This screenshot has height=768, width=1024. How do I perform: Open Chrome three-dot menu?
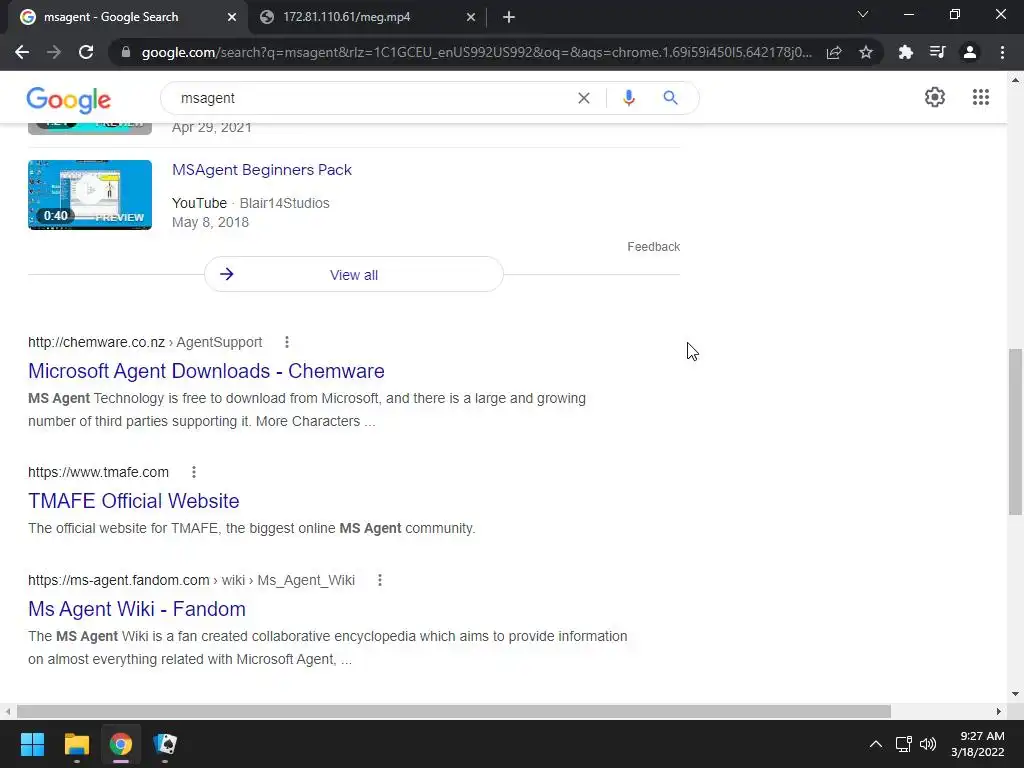pyautogui.click(x=1002, y=52)
